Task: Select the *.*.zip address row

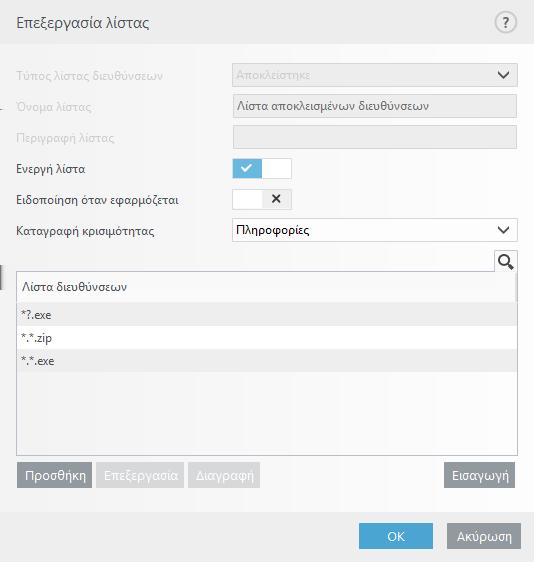Action: (x=267, y=338)
